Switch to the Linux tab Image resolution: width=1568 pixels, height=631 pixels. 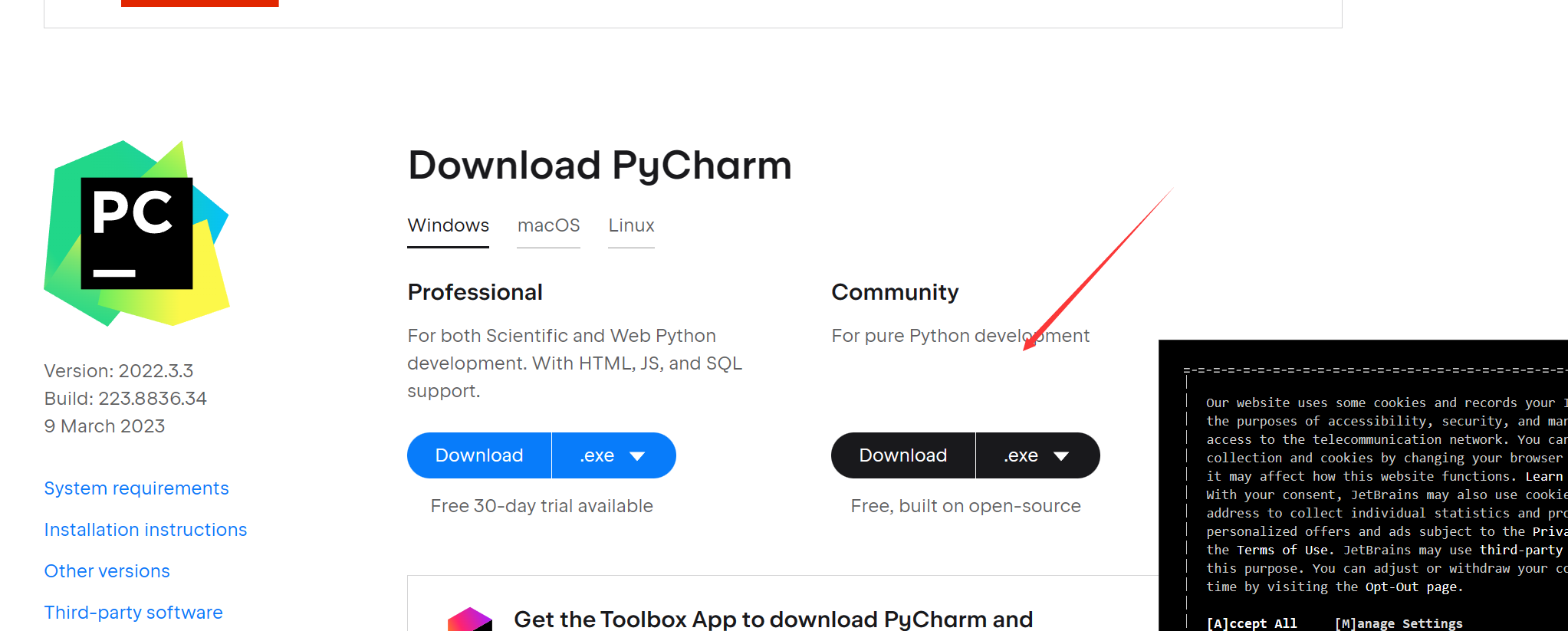click(631, 225)
